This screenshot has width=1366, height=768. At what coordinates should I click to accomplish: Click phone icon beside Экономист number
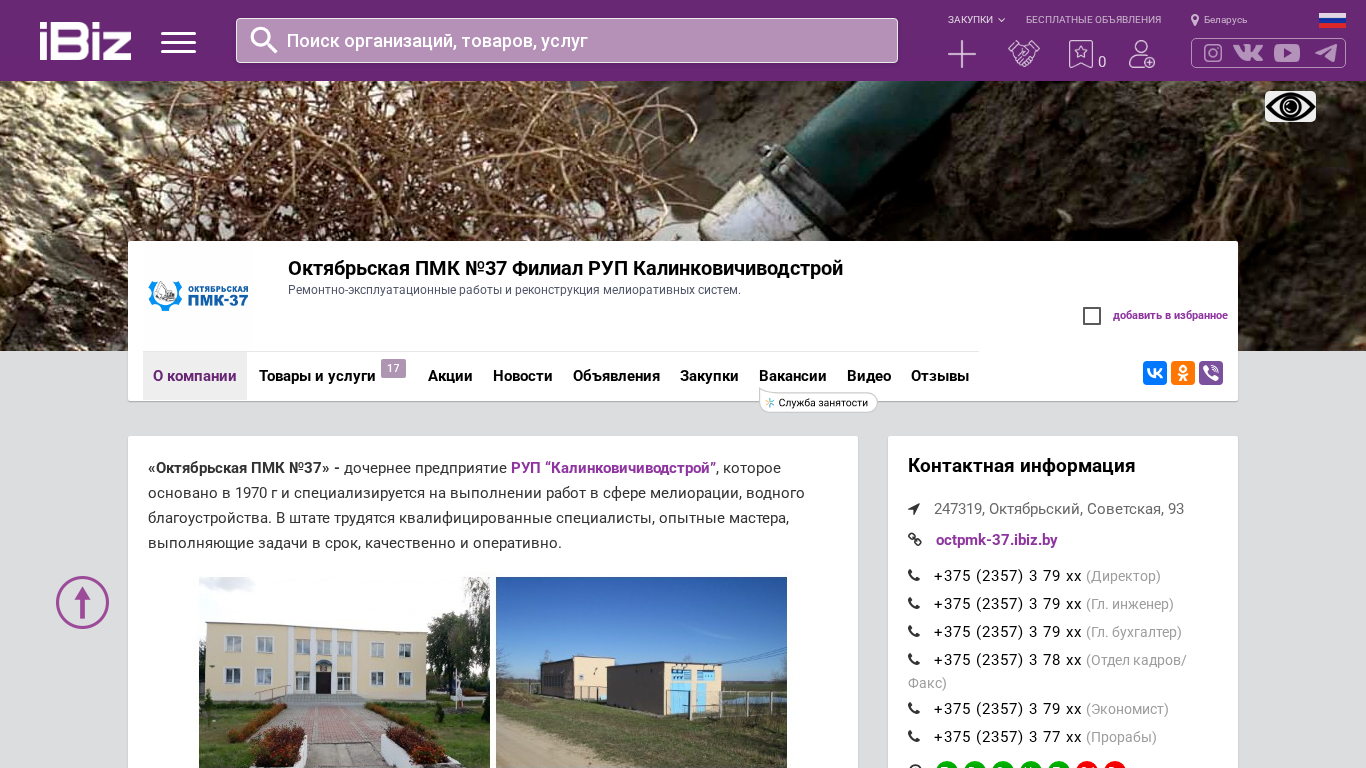pos(914,709)
